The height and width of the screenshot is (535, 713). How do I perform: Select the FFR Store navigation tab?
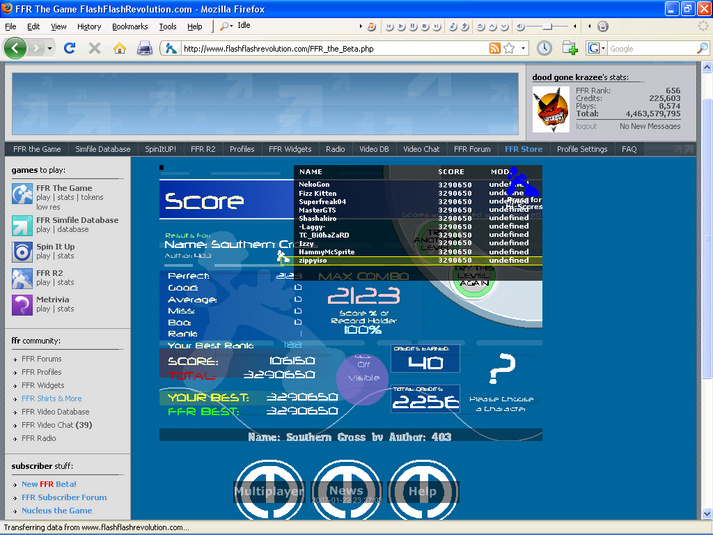pyautogui.click(x=523, y=149)
